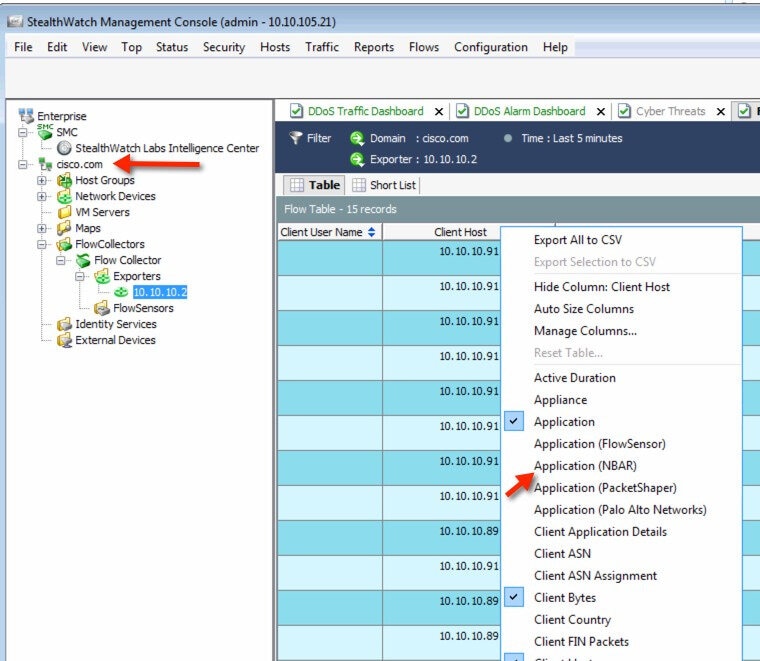This screenshot has height=661, width=760.
Task: Enable the Application (FlowSensor) column
Action: [600, 444]
